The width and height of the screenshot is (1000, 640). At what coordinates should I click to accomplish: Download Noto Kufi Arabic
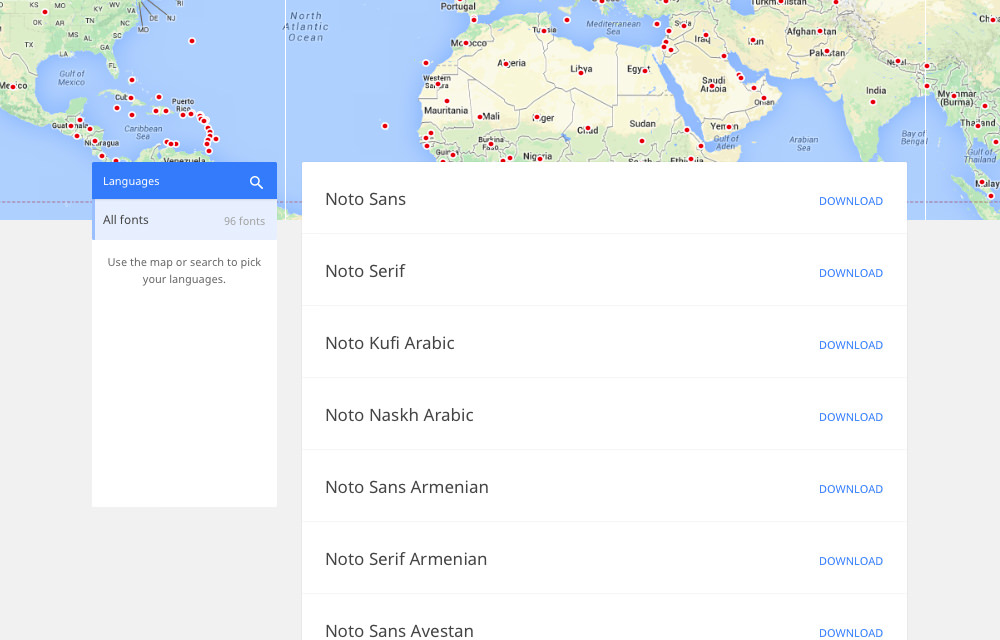pyautogui.click(x=851, y=345)
